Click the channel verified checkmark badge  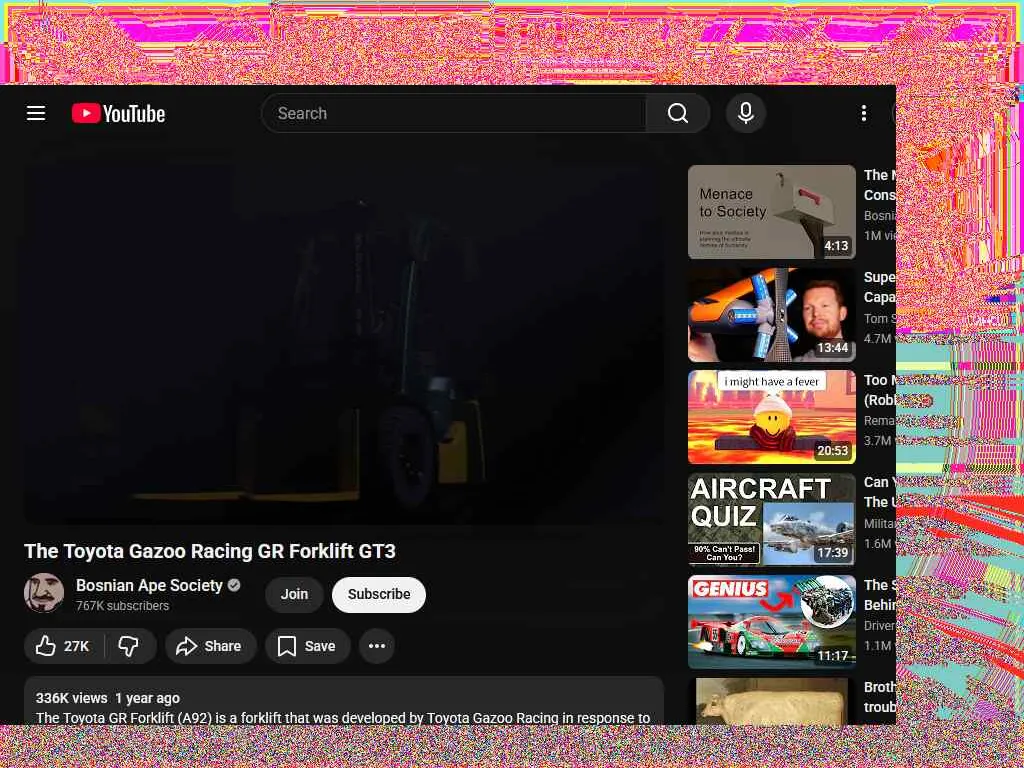(233, 585)
